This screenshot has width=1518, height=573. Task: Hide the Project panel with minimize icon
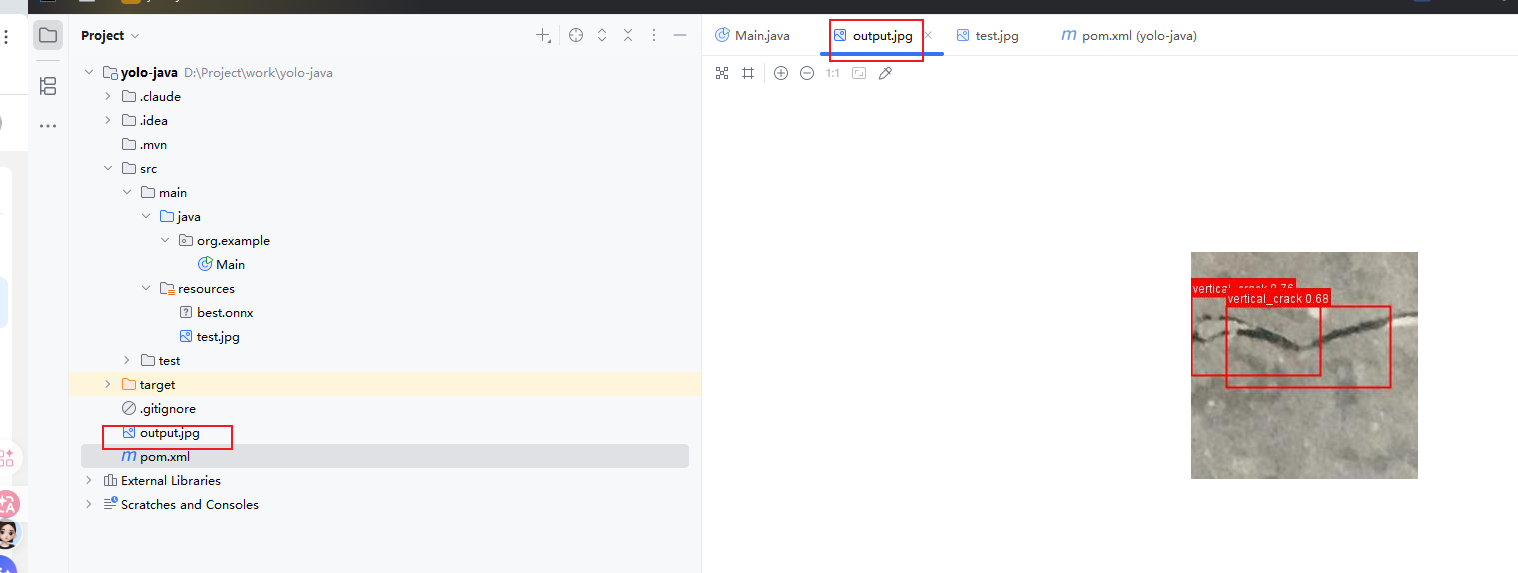pos(680,35)
